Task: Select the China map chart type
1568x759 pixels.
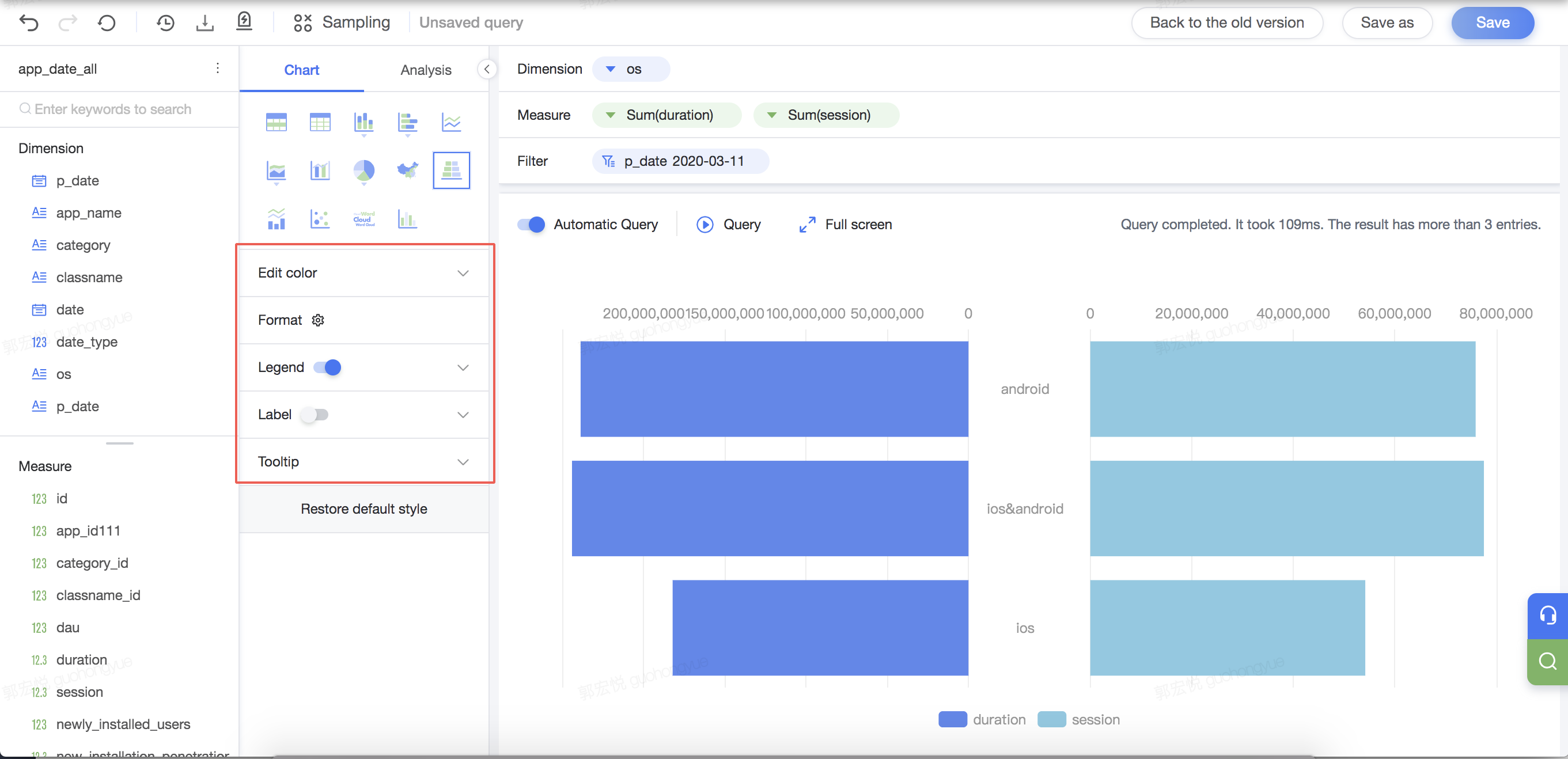Action: (x=408, y=170)
